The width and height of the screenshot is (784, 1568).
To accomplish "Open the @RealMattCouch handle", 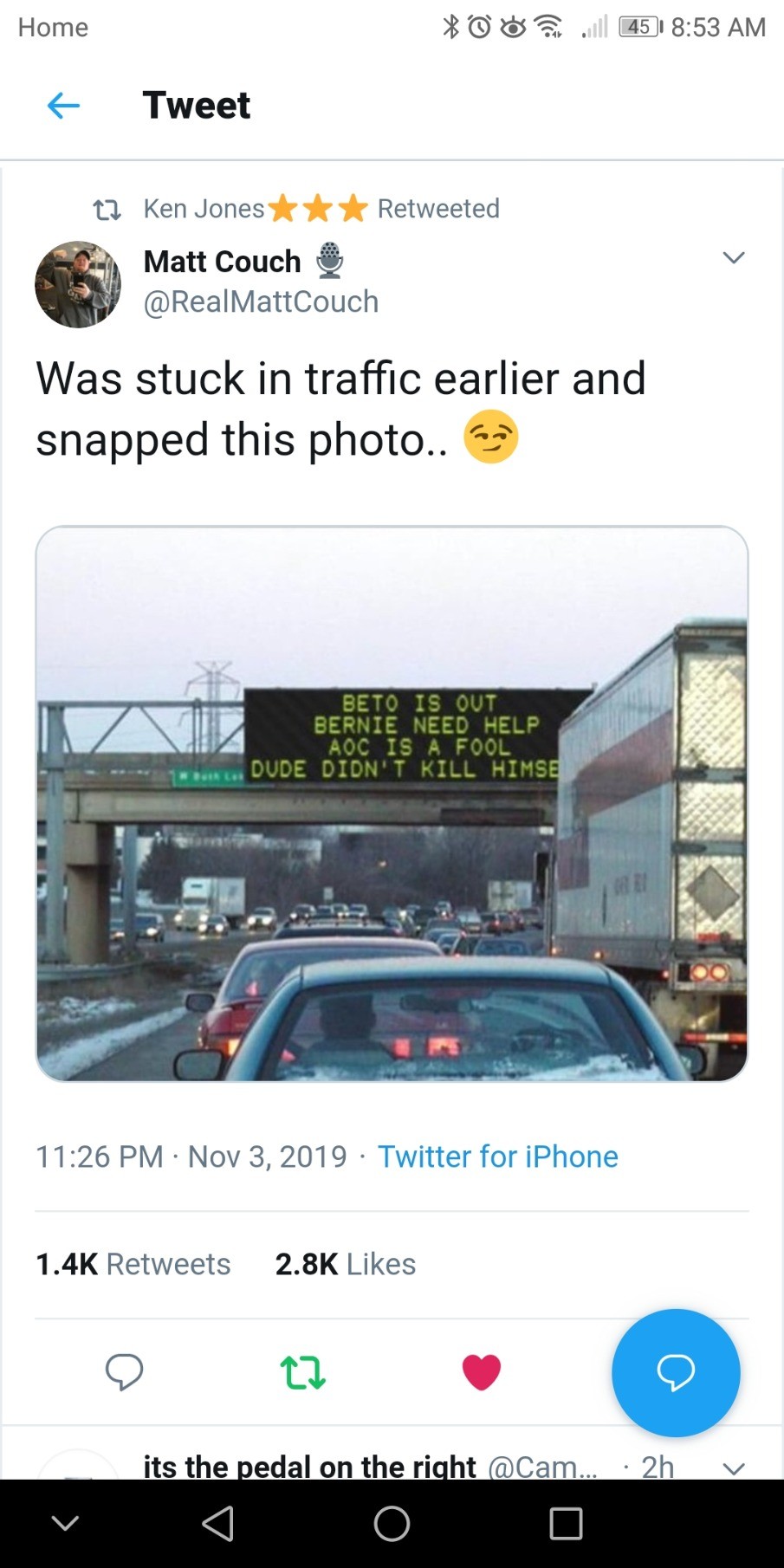I will [261, 301].
